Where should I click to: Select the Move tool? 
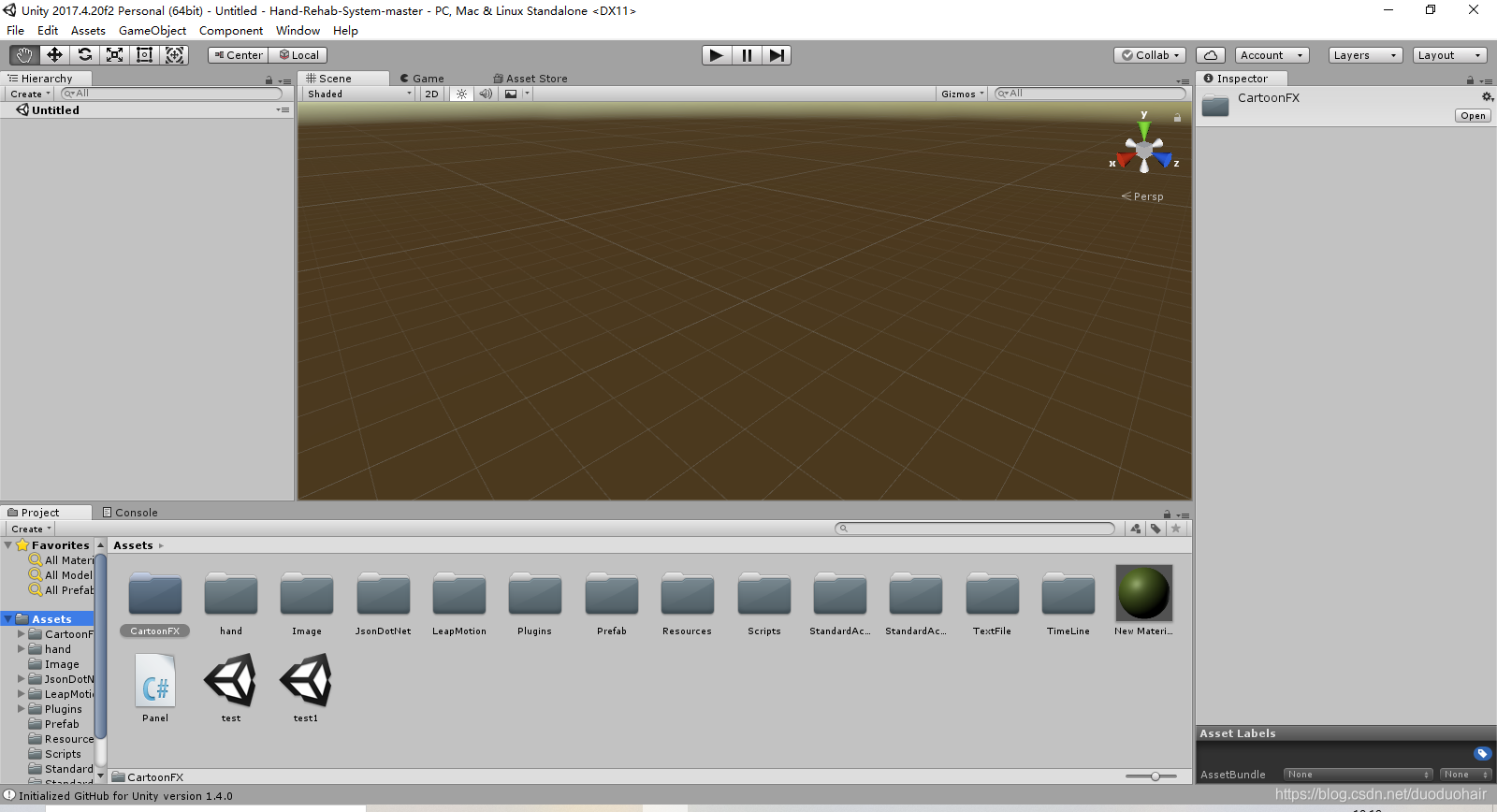point(54,55)
